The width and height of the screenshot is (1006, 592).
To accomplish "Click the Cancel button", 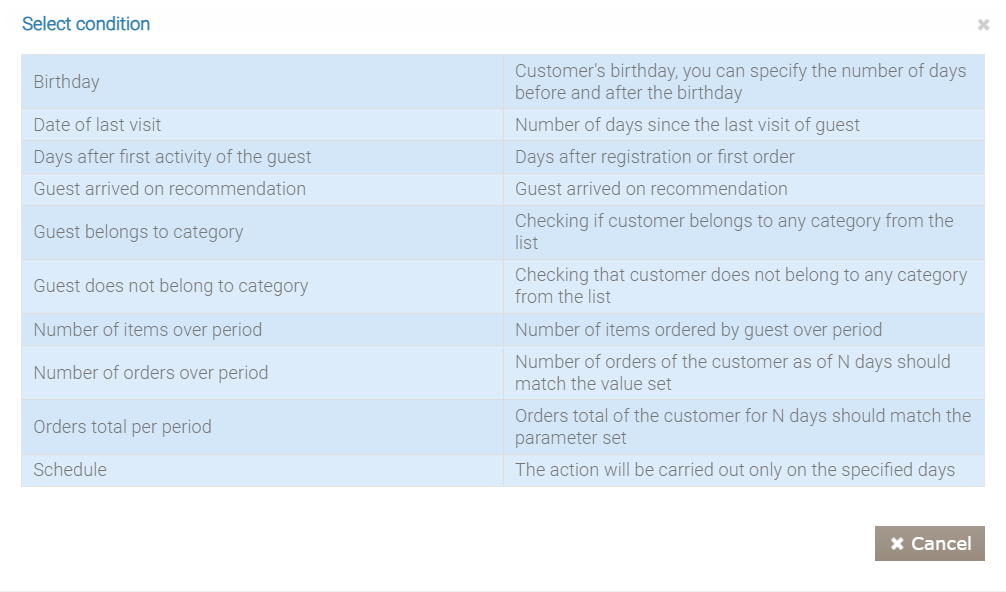I will coord(930,543).
